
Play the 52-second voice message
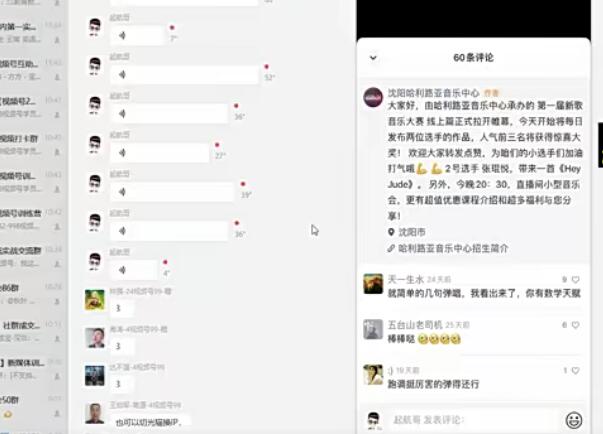[185, 75]
